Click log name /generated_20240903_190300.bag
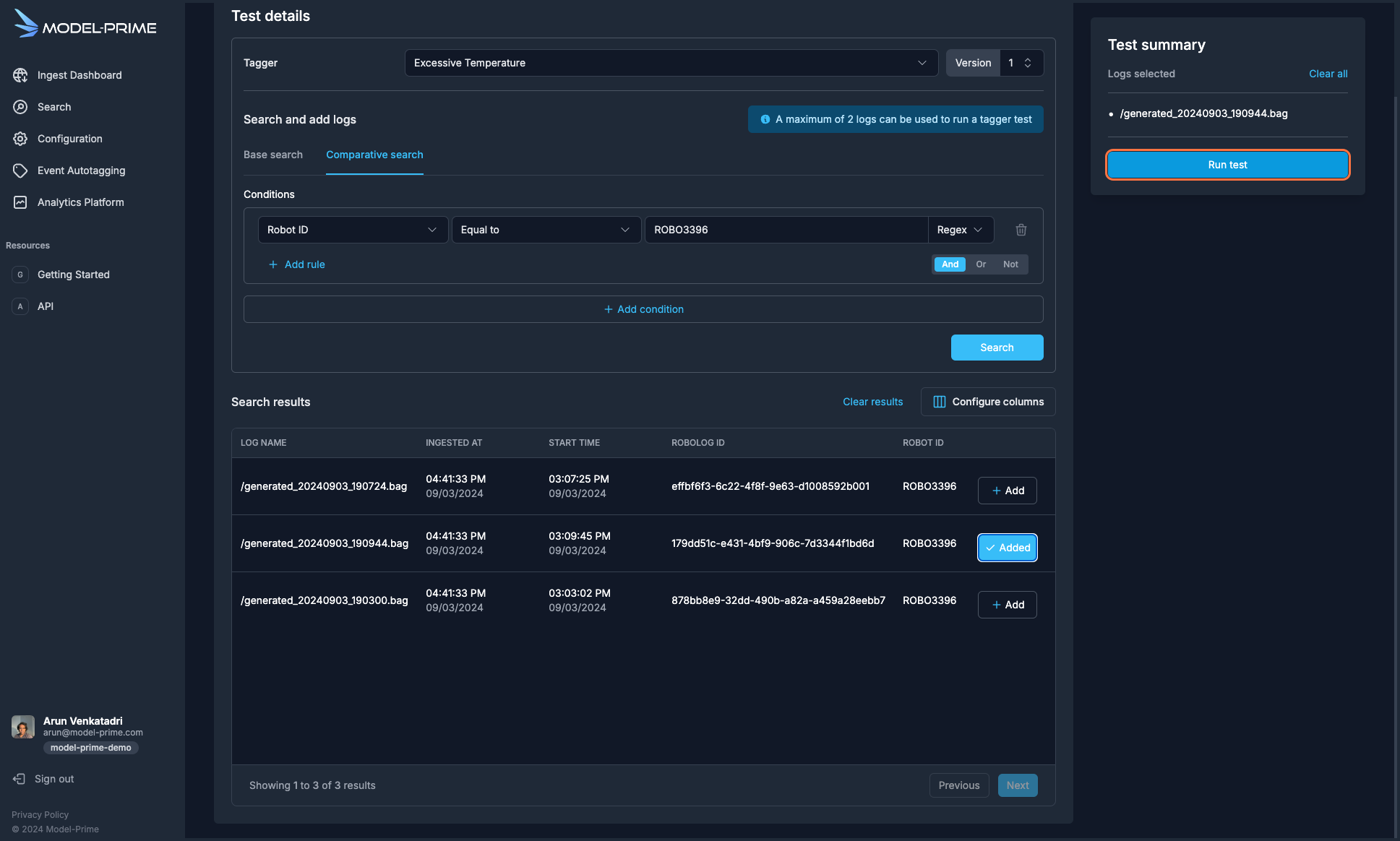The width and height of the screenshot is (1400, 841). point(325,600)
